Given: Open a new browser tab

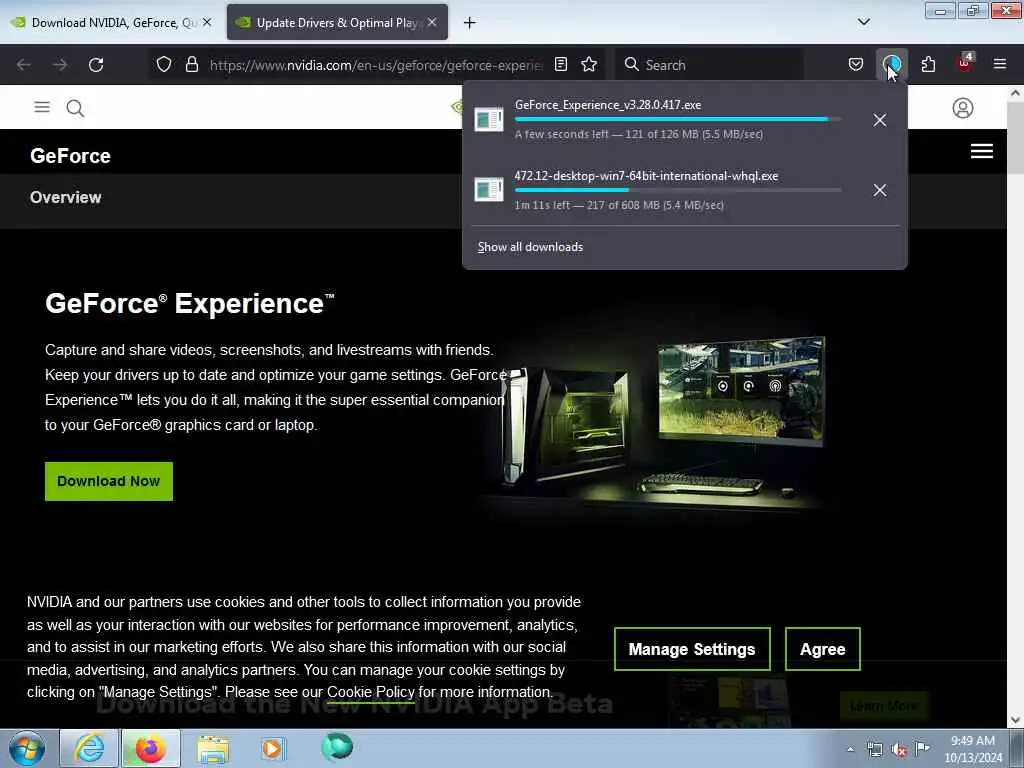Looking at the screenshot, I should [x=469, y=23].
